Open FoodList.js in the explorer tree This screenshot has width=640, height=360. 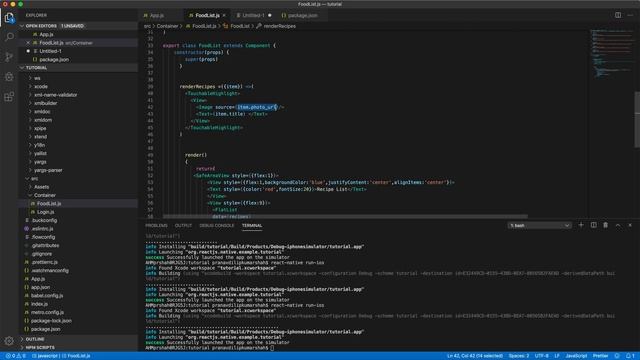49,204
